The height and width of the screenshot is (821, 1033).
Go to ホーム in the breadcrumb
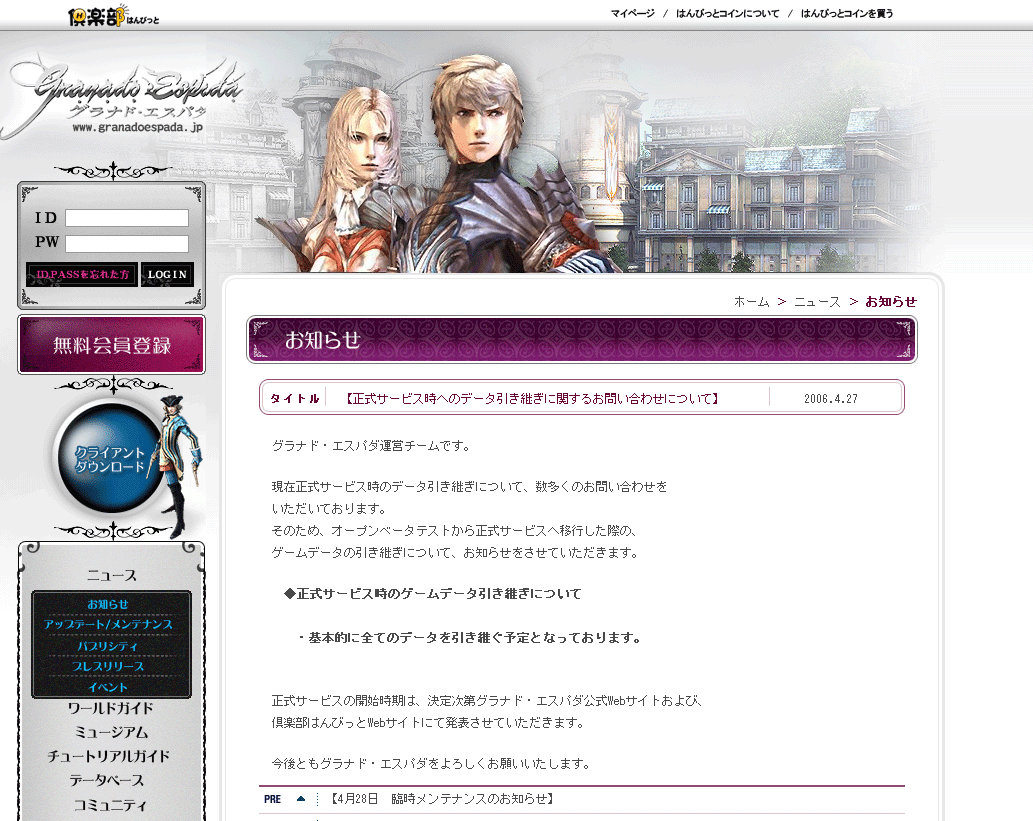(x=751, y=301)
